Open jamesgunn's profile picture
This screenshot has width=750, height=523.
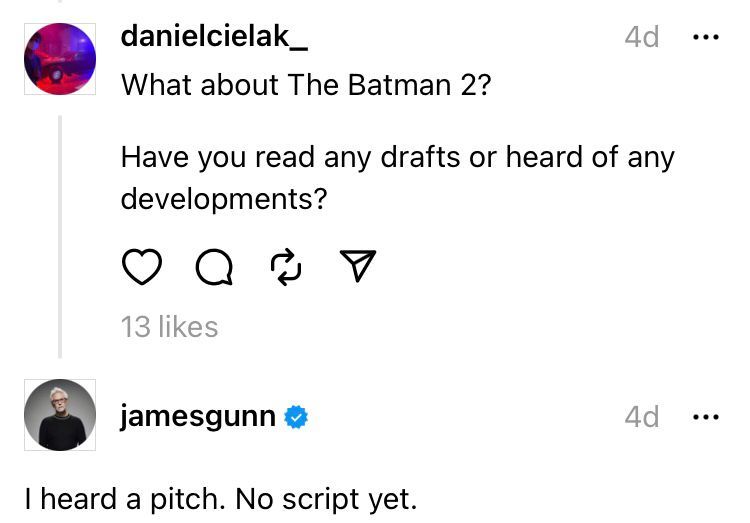point(59,415)
